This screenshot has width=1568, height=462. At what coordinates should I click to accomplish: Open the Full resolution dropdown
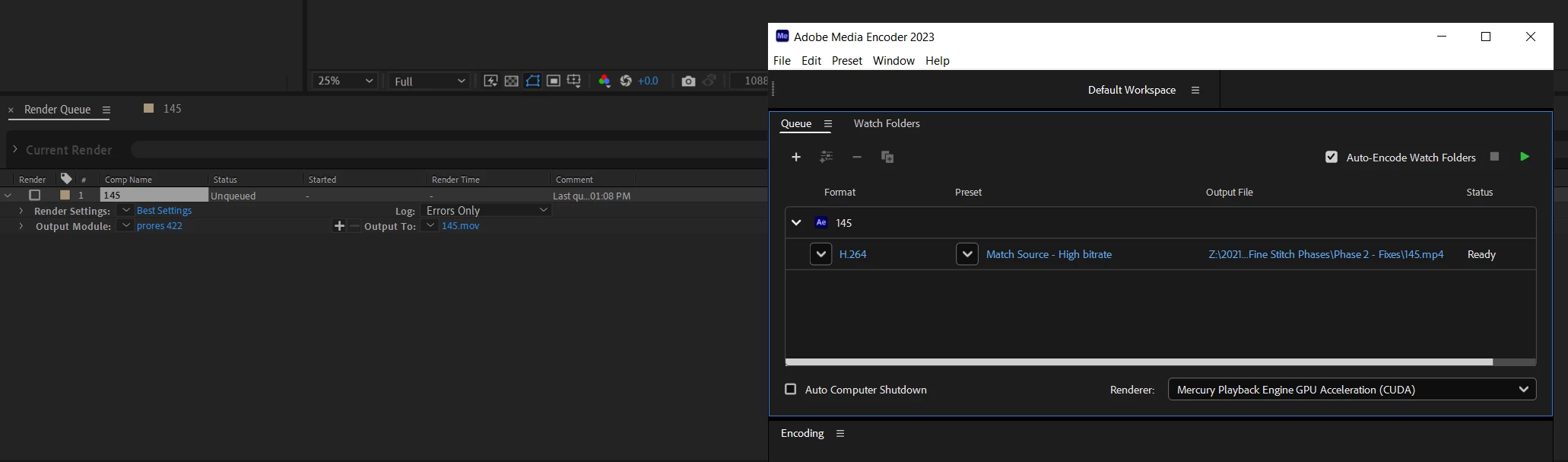tap(430, 81)
